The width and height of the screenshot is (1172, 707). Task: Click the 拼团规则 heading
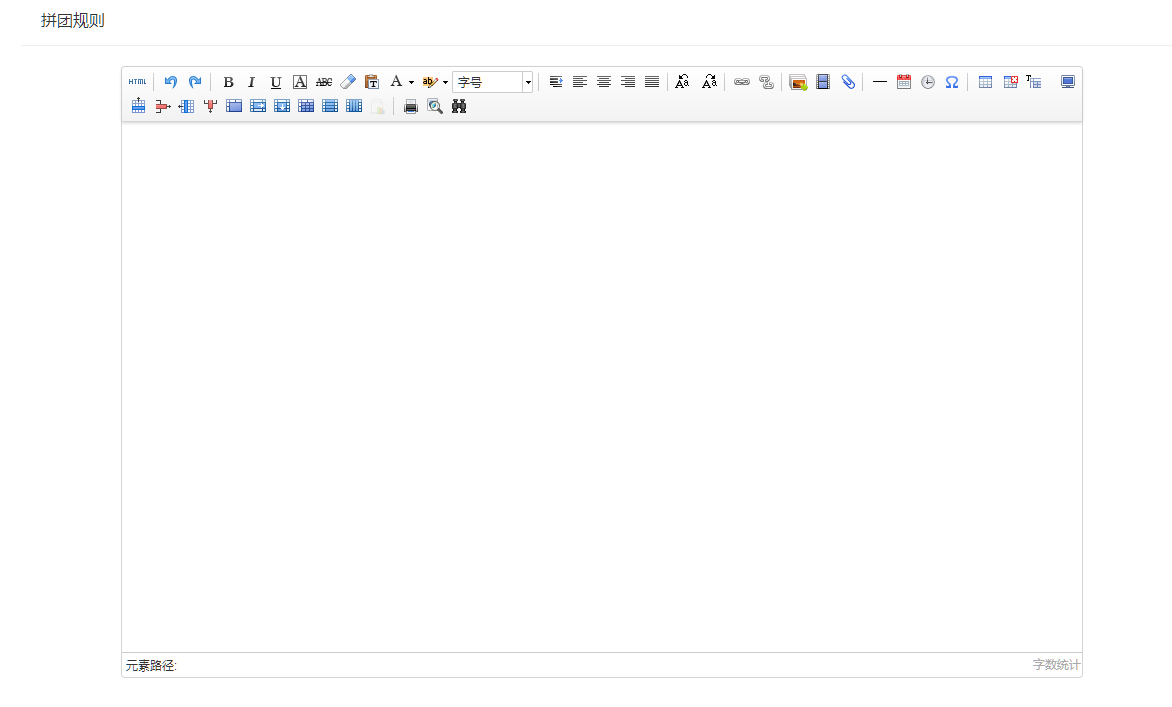coord(73,21)
